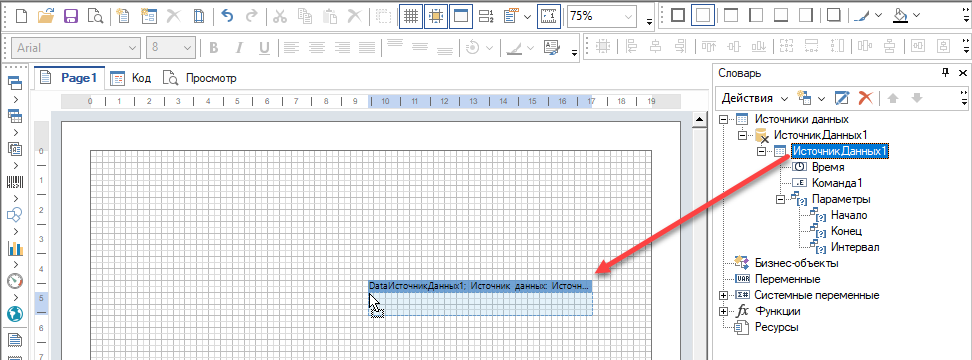Expand the Системные переменные node

coord(723,296)
